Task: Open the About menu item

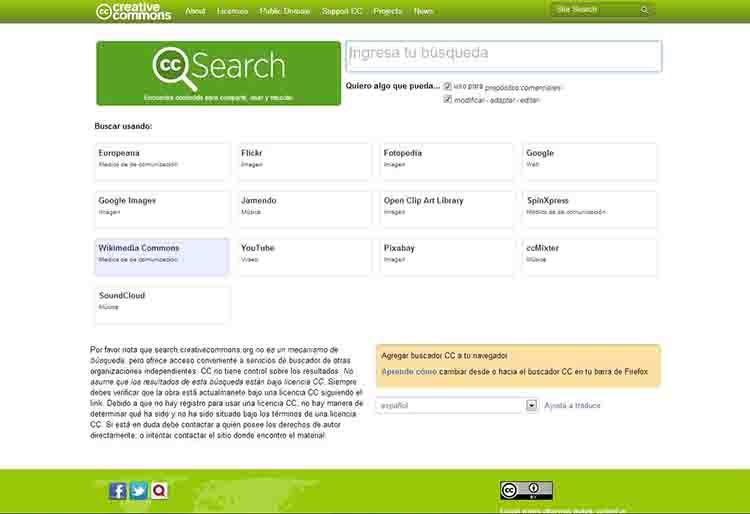Action: point(195,11)
